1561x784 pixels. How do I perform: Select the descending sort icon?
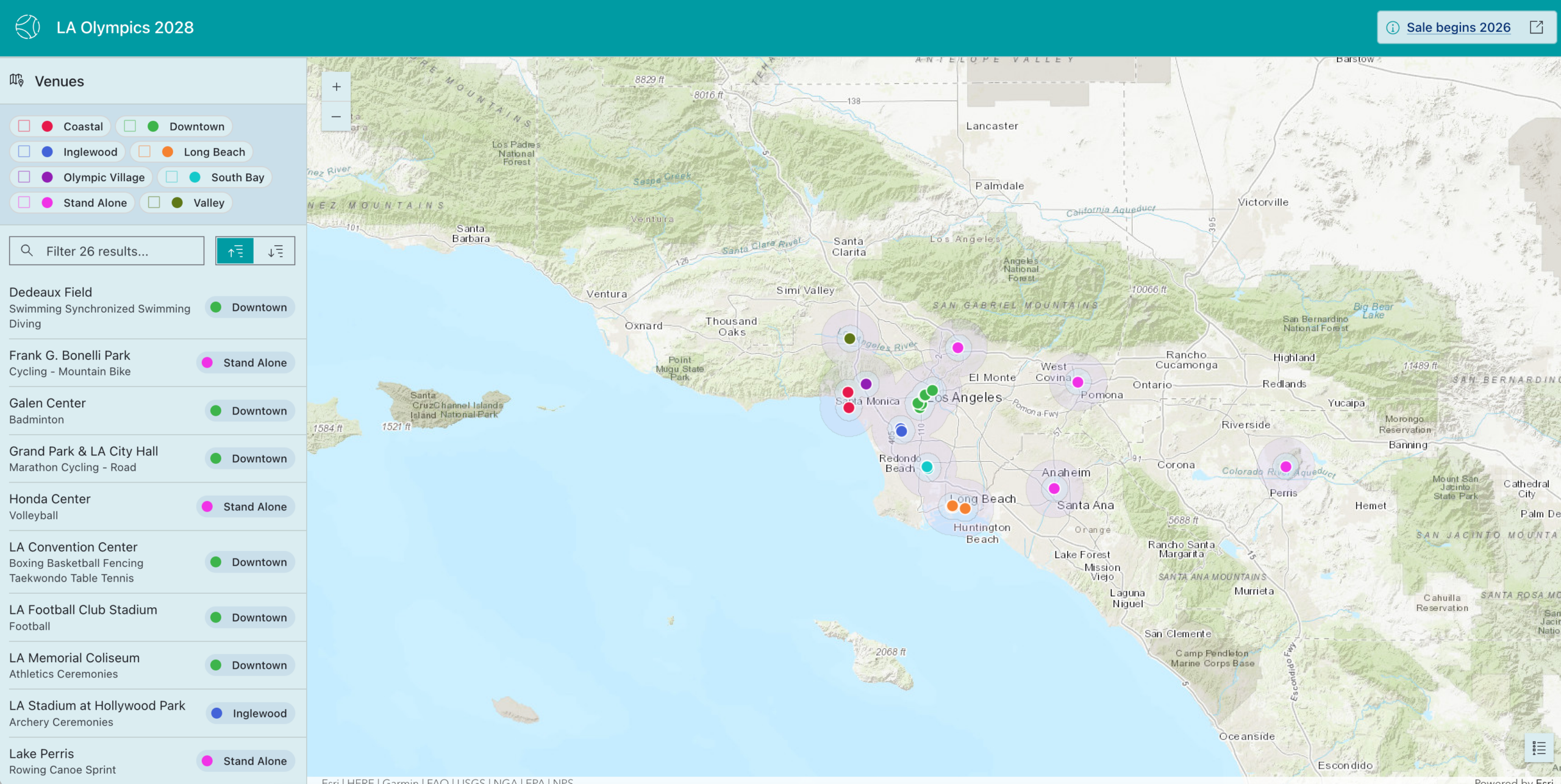(x=276, y=250)
